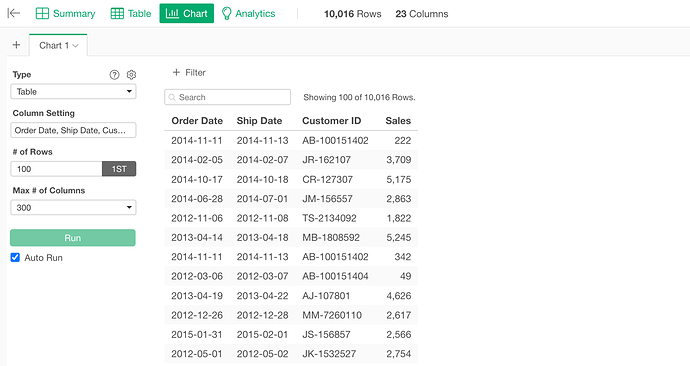Open chart type help question icon
The image size is (690, 366).
(114, 75)
